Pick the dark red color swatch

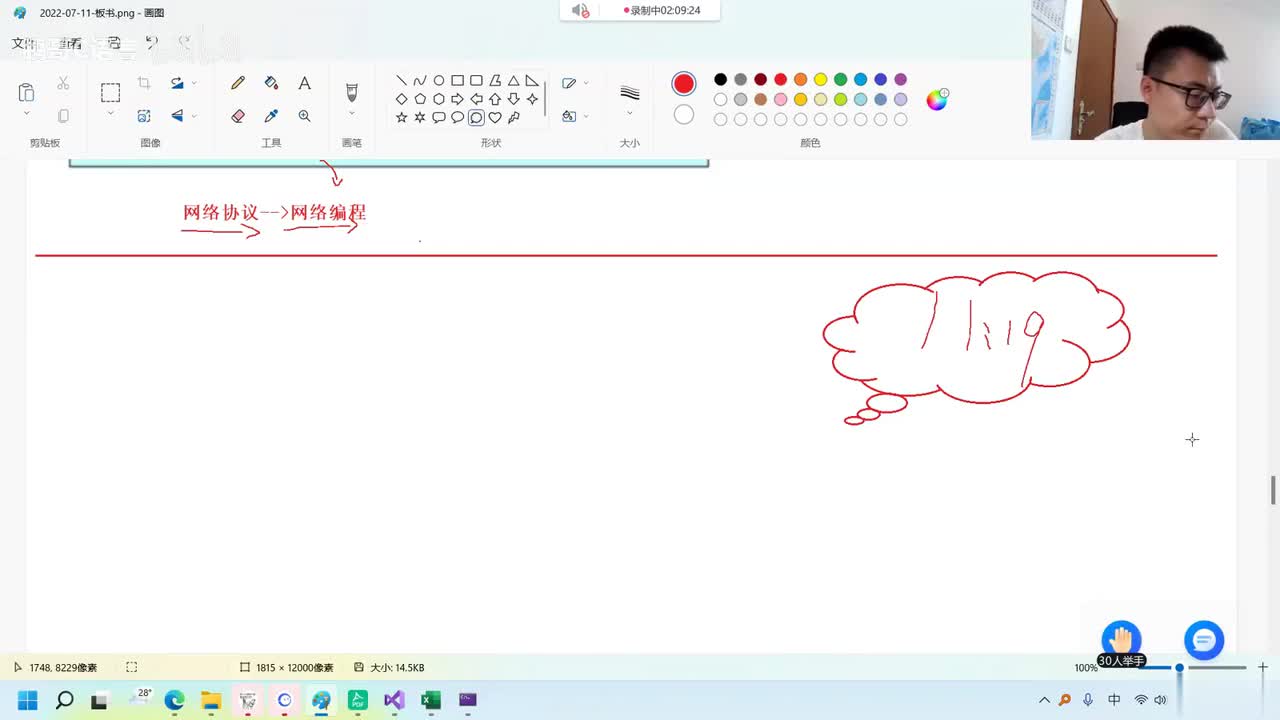click(x=760, y=79)
